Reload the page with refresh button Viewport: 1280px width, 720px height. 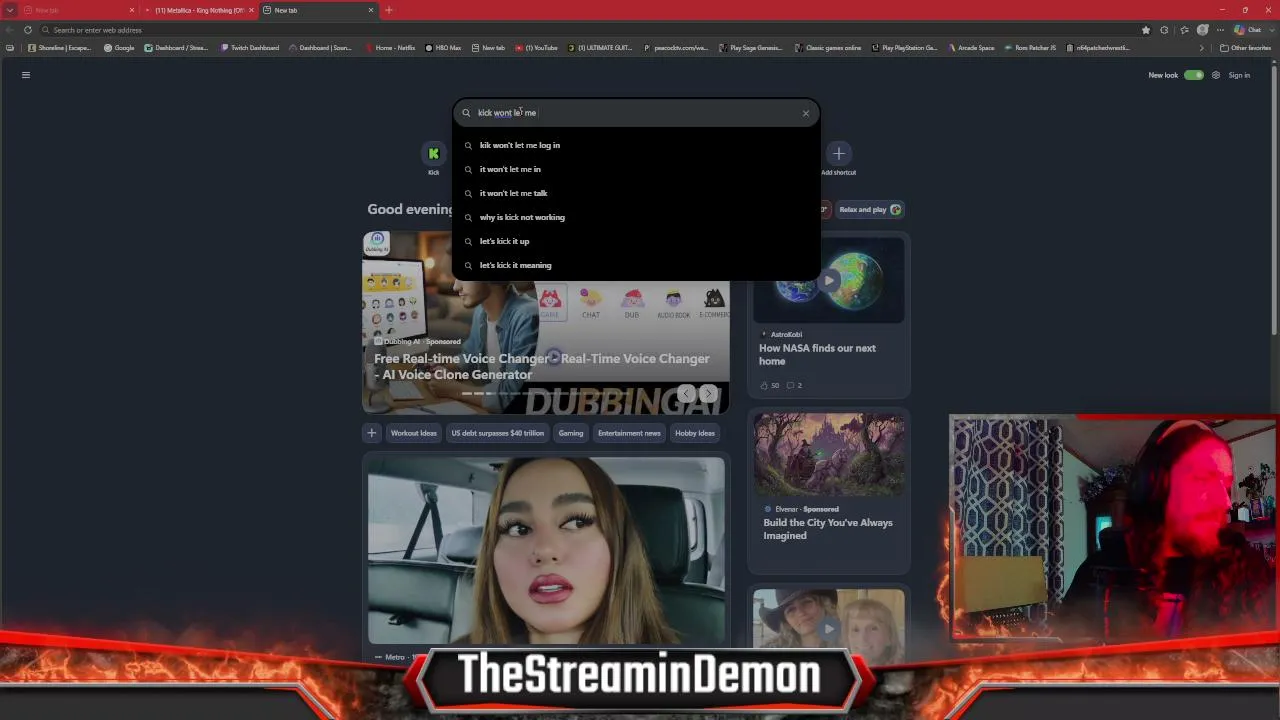(27, 30)
